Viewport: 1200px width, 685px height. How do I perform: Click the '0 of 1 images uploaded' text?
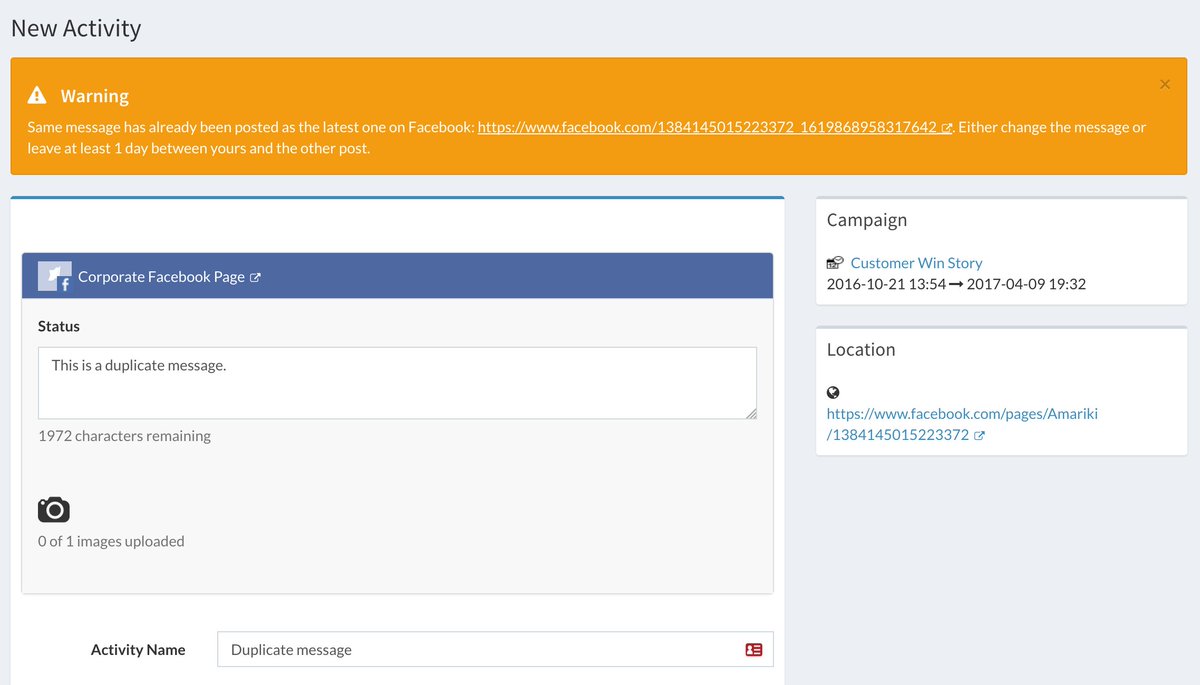(111, 541)
